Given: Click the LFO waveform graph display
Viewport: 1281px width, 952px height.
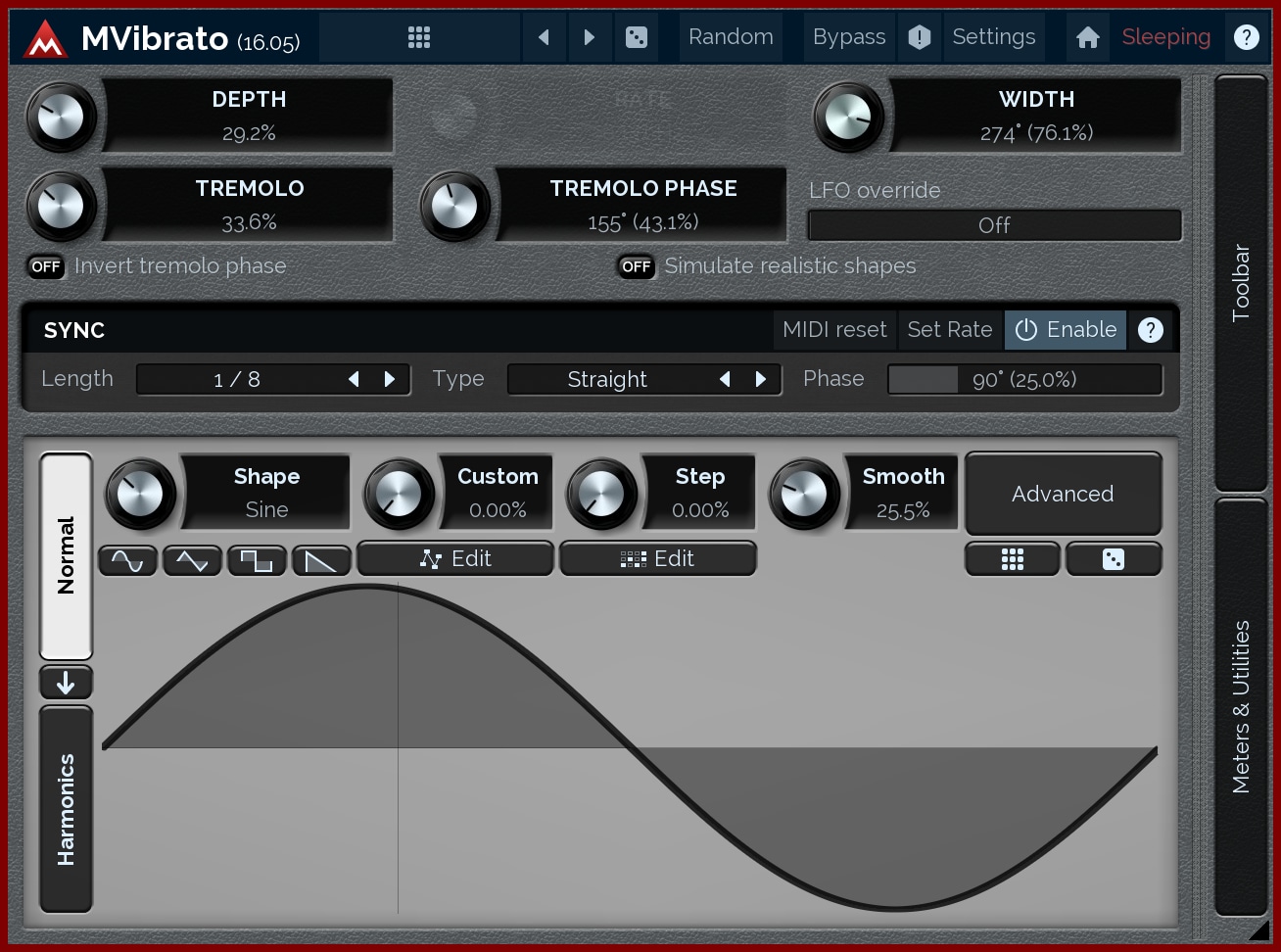Looking at the screenshot, I should point(630,748).
